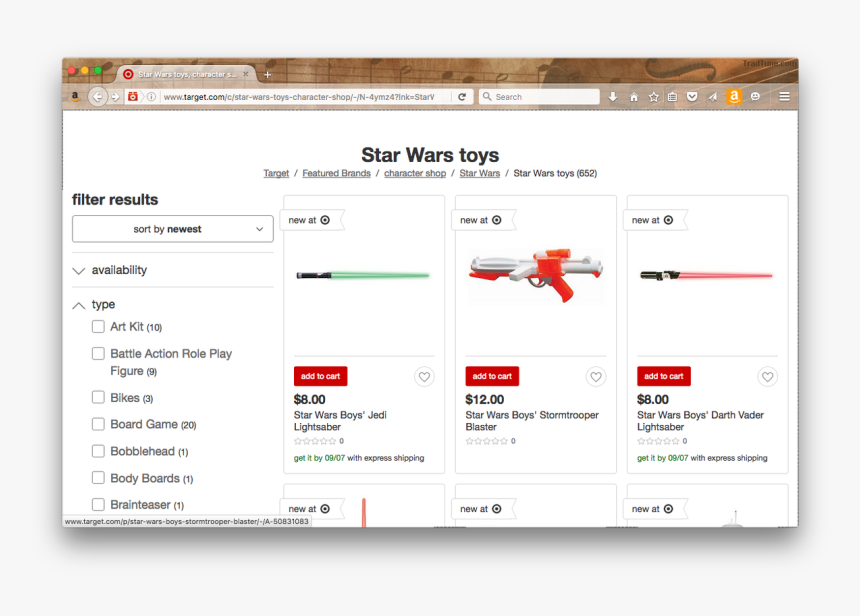Screen dimensions: 860x616
Task: Click the green Jedi lightsaber product image
Action: (x=363, y=275)
